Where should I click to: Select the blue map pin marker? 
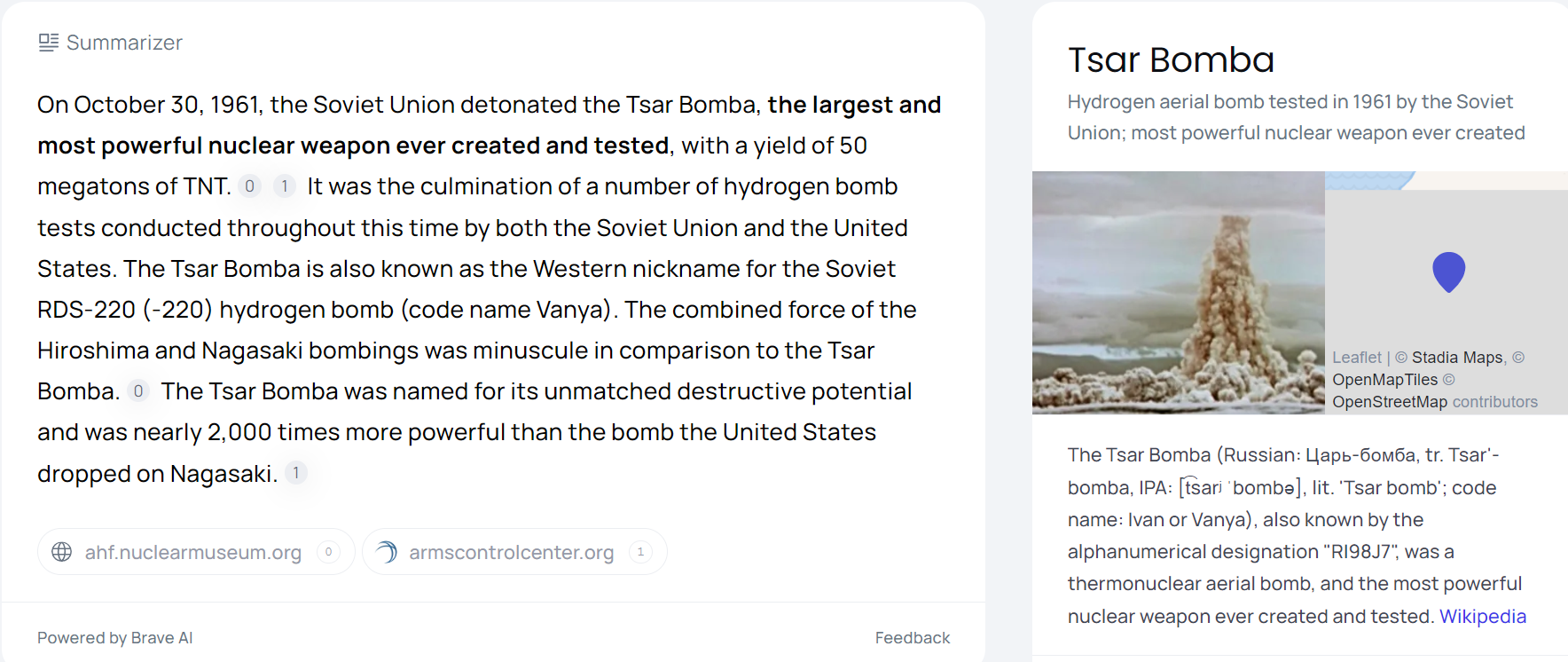(x=1448, y=272)
